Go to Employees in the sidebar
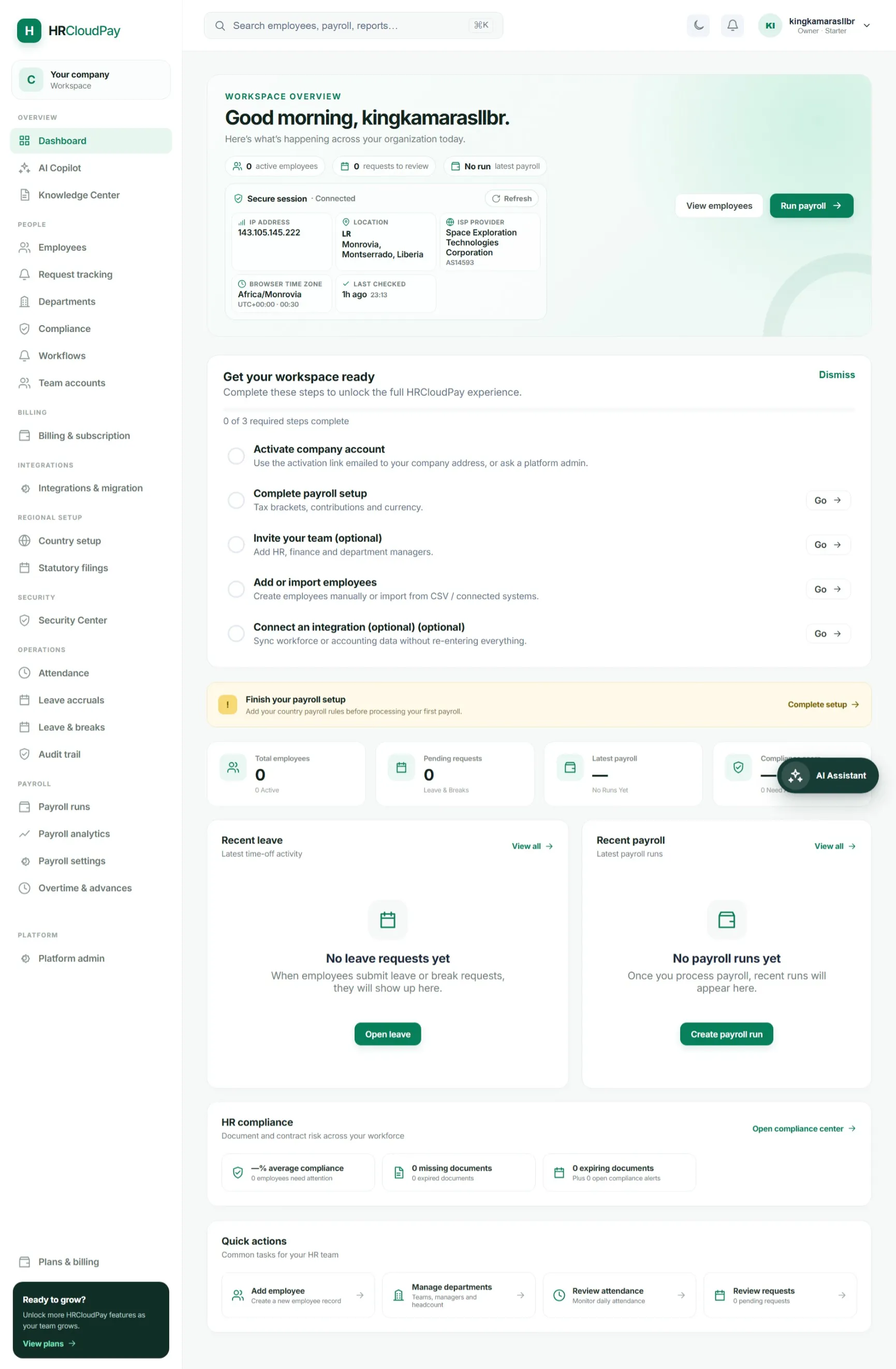Viewport: 896px width, 1369px height. (91, 247)
